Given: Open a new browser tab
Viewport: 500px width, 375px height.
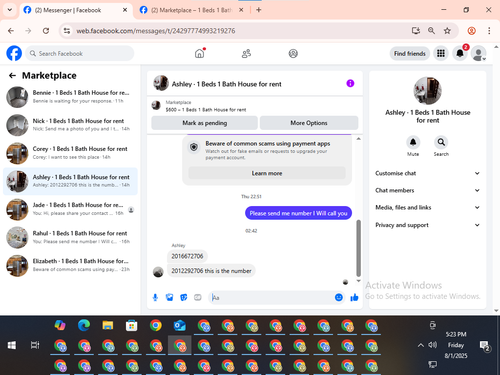Looking at the screenshot, I should click(259, 10).
